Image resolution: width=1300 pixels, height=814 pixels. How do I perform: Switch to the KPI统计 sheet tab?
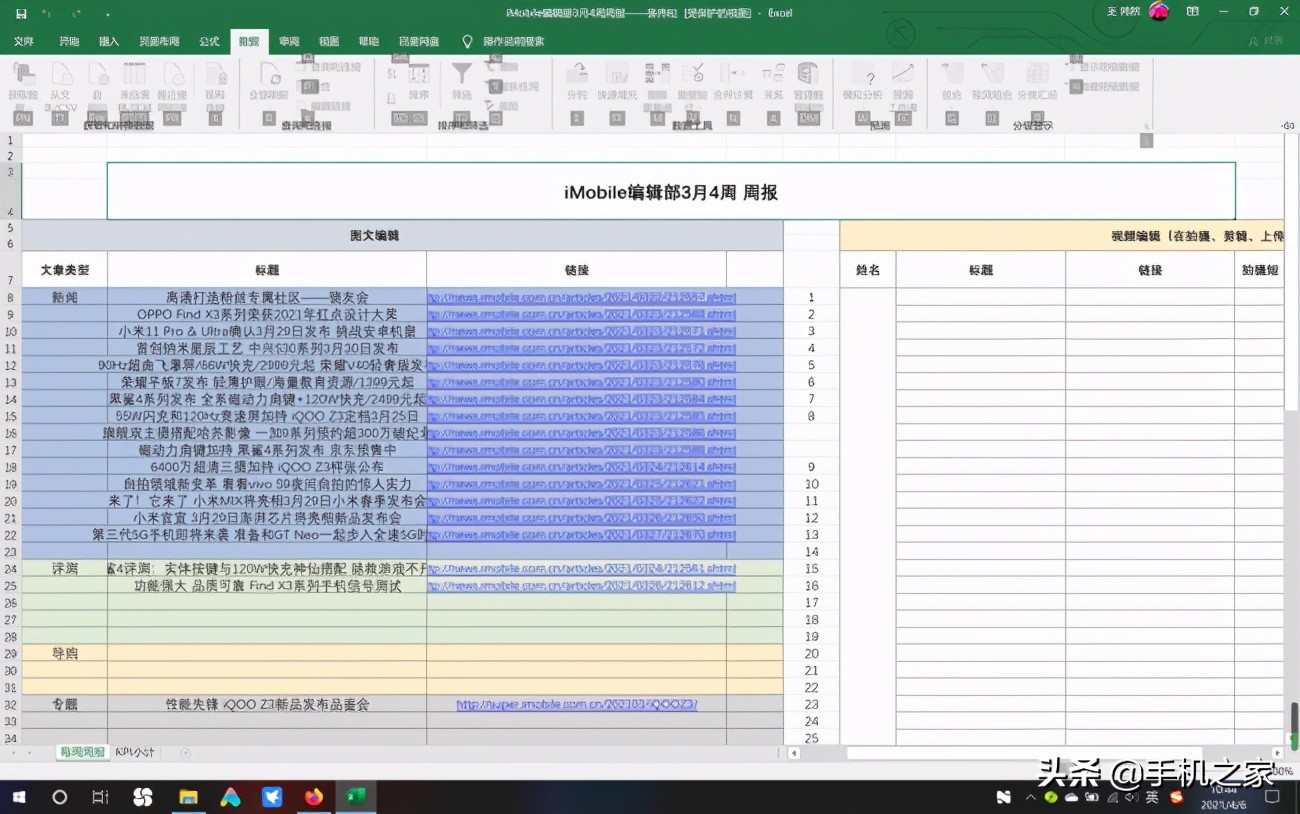(x=137, y=751)
